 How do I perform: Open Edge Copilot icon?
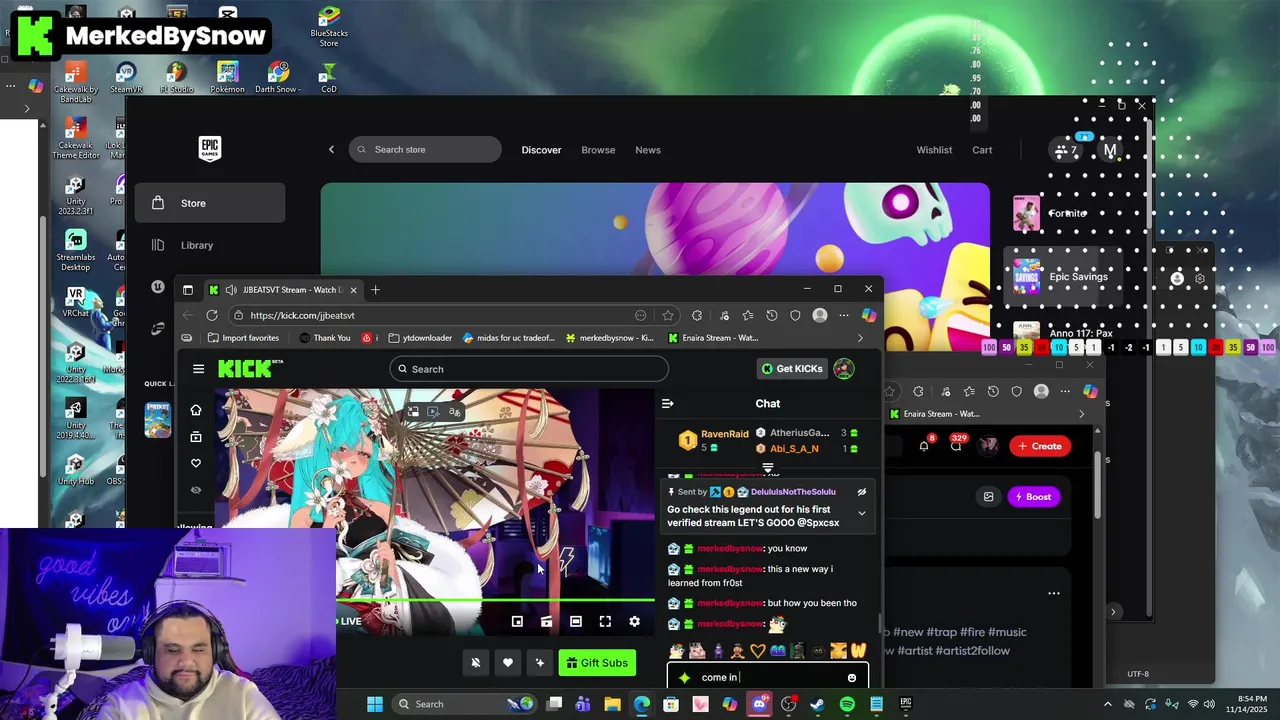click(868, 315)
